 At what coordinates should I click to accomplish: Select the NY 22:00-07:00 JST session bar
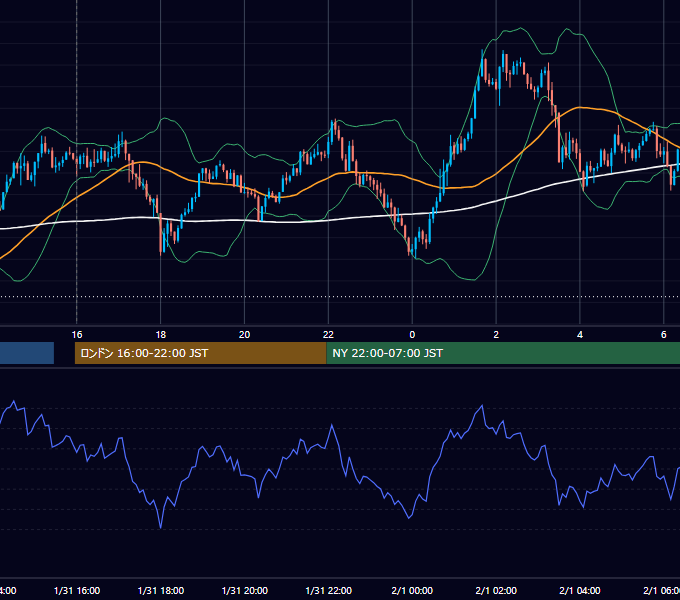pos(503,353)
